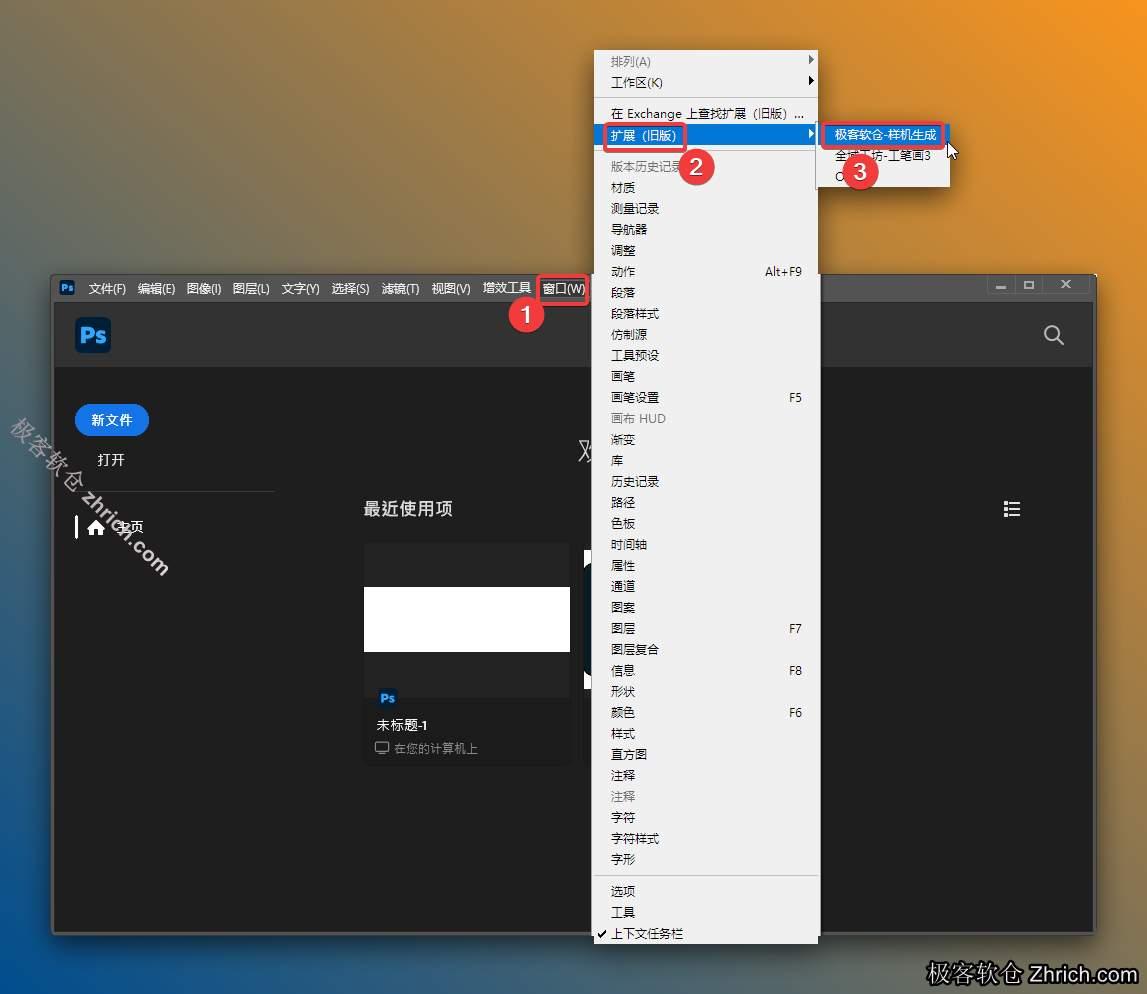Toggle the 选项 bar menu item
The height and width of the screenshot is (994, 1147).
706,892
